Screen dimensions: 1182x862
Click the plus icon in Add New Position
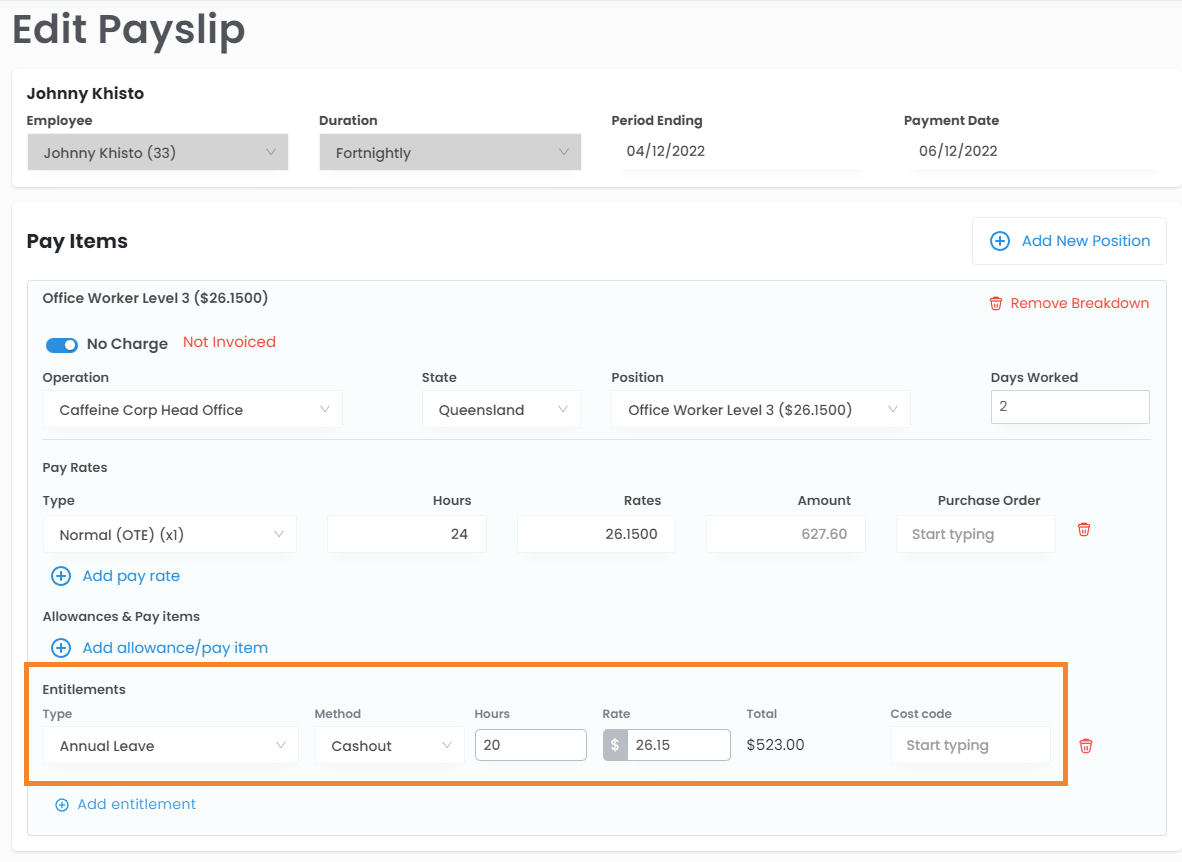999,241
